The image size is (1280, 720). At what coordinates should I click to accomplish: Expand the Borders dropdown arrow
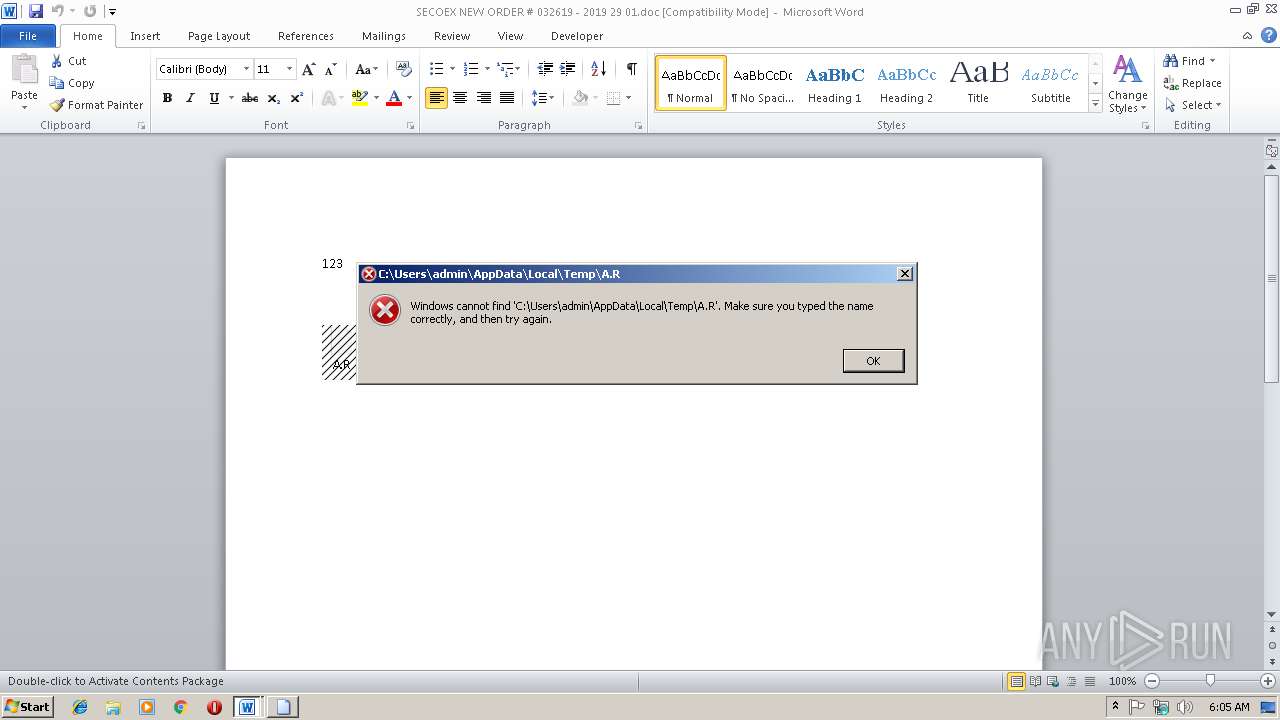tap(628, 98)
